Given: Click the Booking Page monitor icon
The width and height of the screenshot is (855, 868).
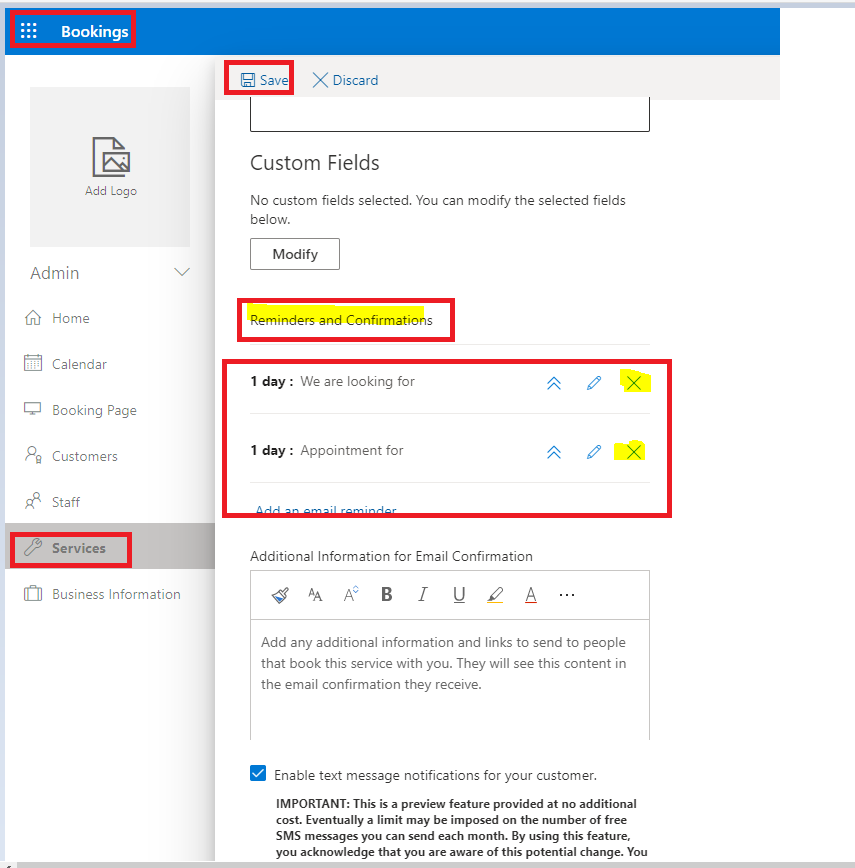Looking at the screenshot, I should [33, 409].
